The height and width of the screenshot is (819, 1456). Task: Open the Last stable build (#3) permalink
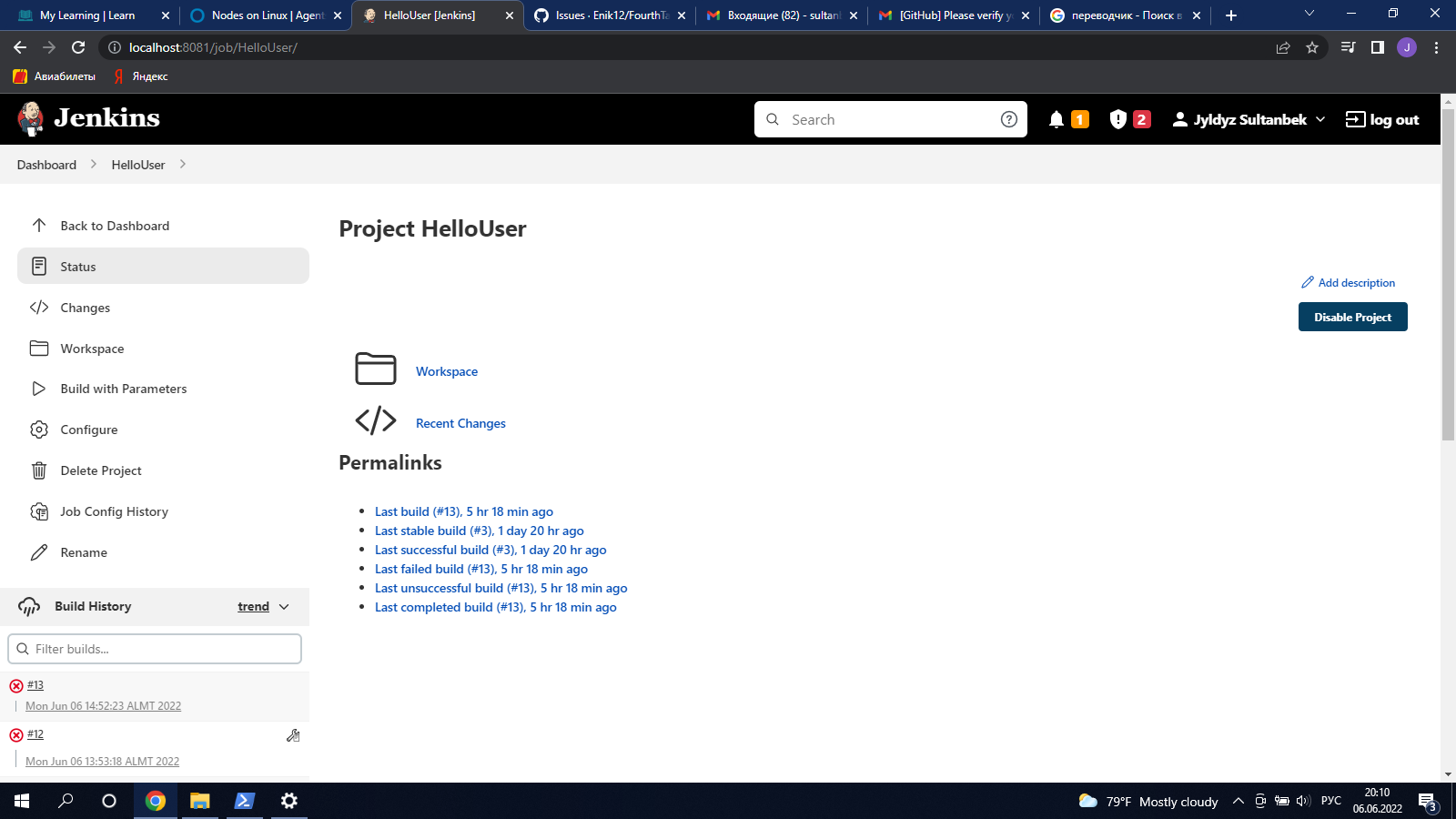coord(480,531)
